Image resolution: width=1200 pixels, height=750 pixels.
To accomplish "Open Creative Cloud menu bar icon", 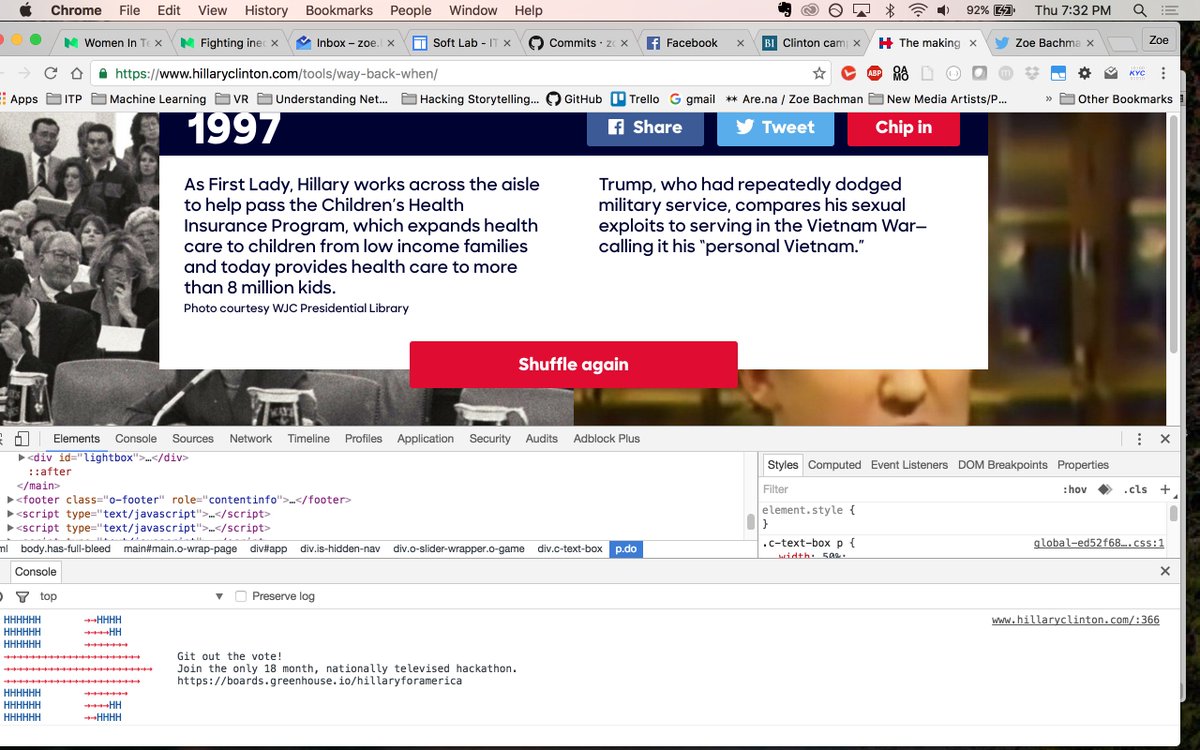I will [x=810, y=11].
